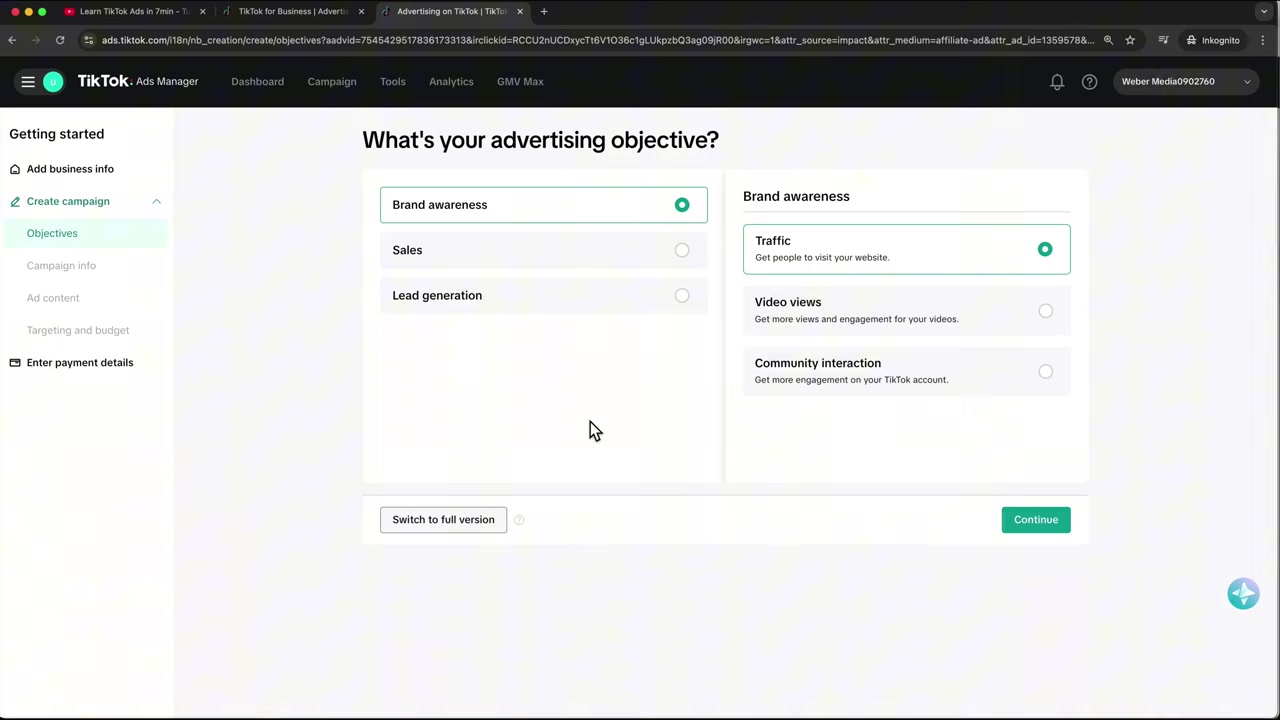This screenshot has height=720, width=1280.
Task: Go forward in browser history
Action: tap(36, 40)
